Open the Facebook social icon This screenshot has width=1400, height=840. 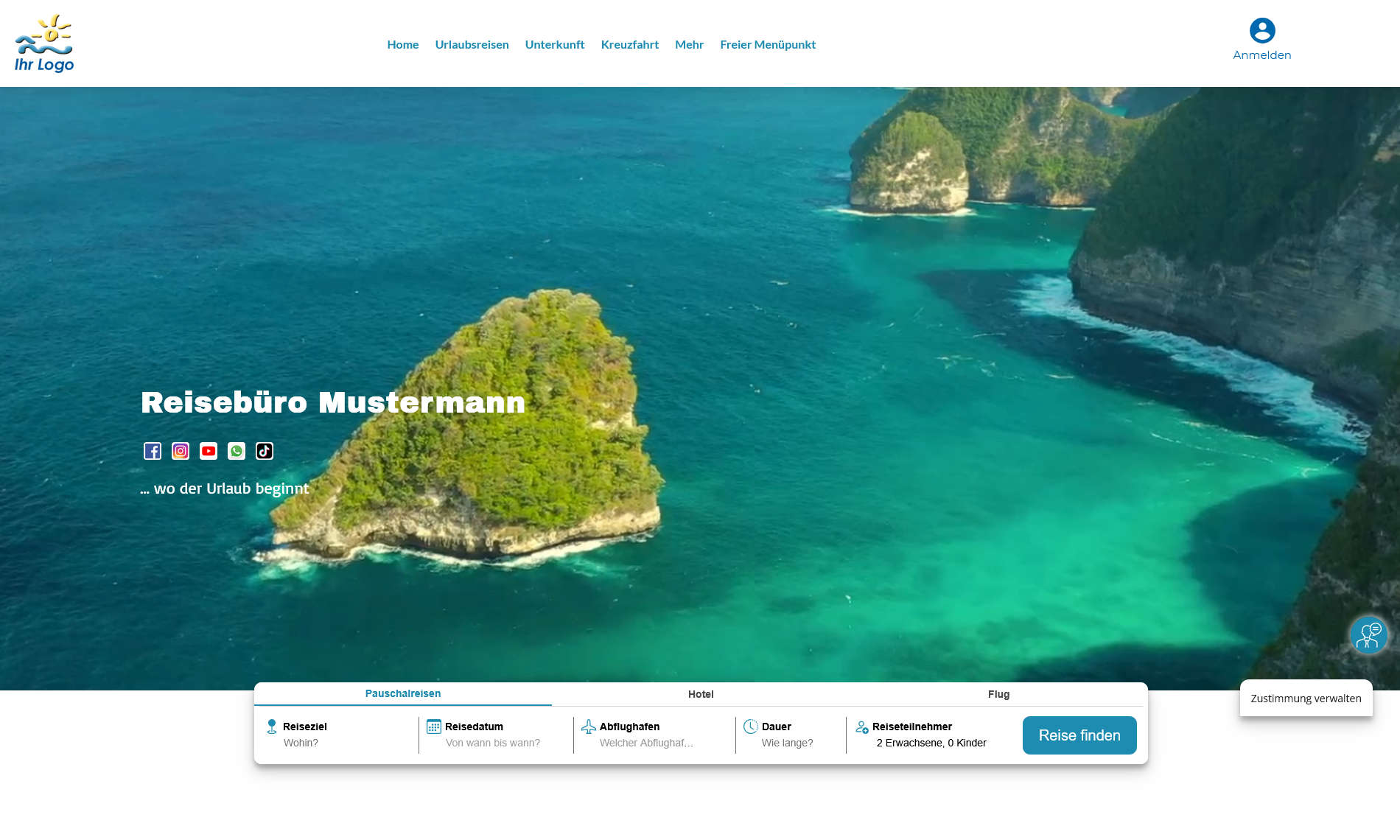pyautogui.click(x=153, y=451)
